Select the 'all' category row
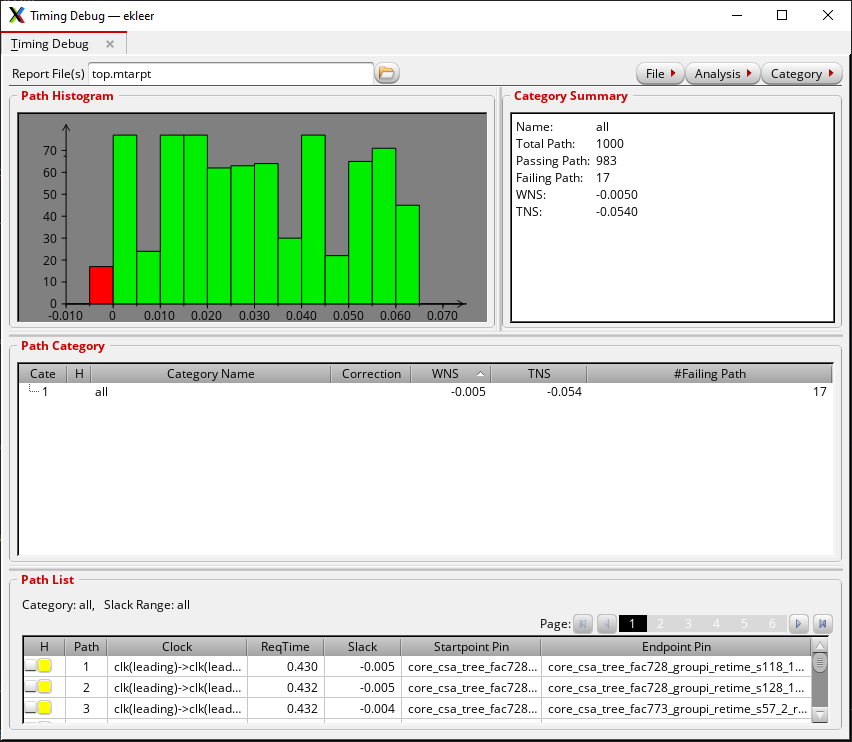This screenshot has height=742, width=852. point(425,392)
